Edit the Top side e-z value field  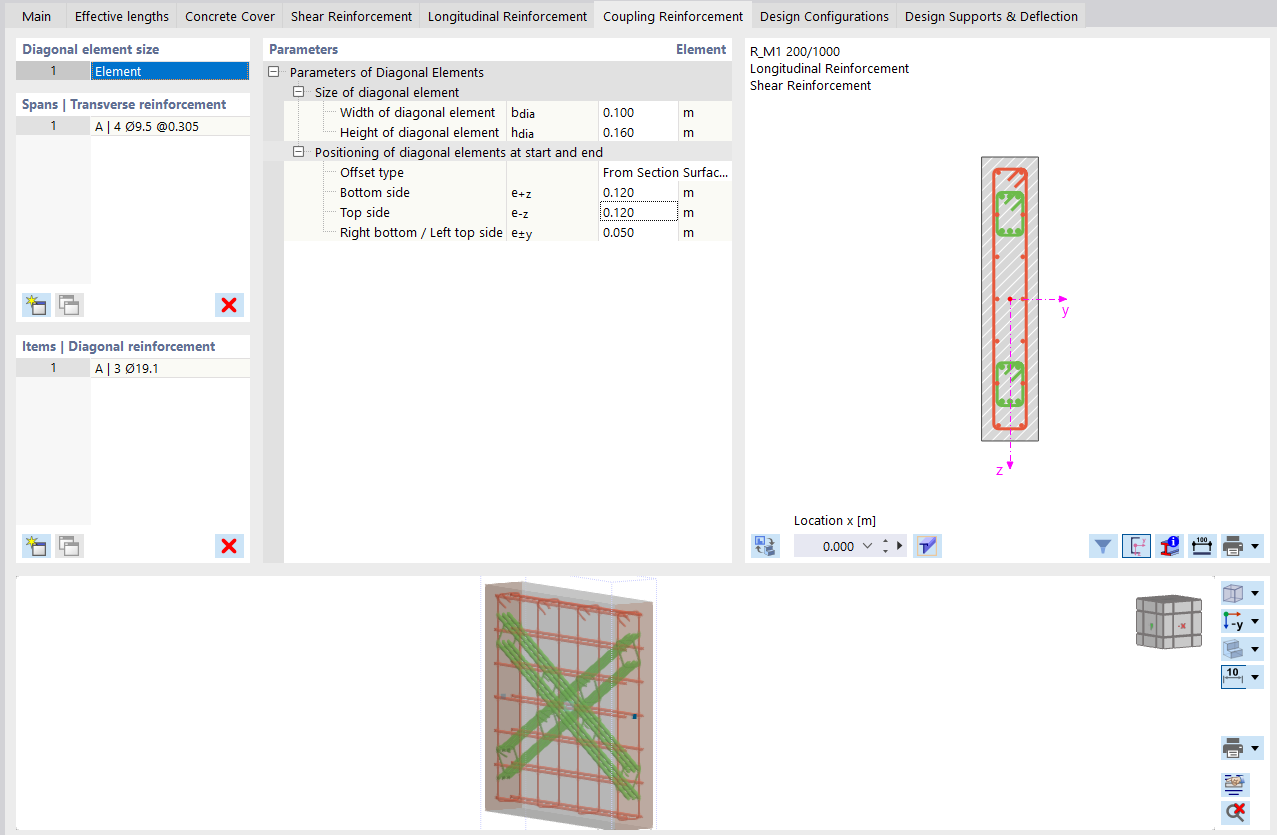click(x=637, y=211)
